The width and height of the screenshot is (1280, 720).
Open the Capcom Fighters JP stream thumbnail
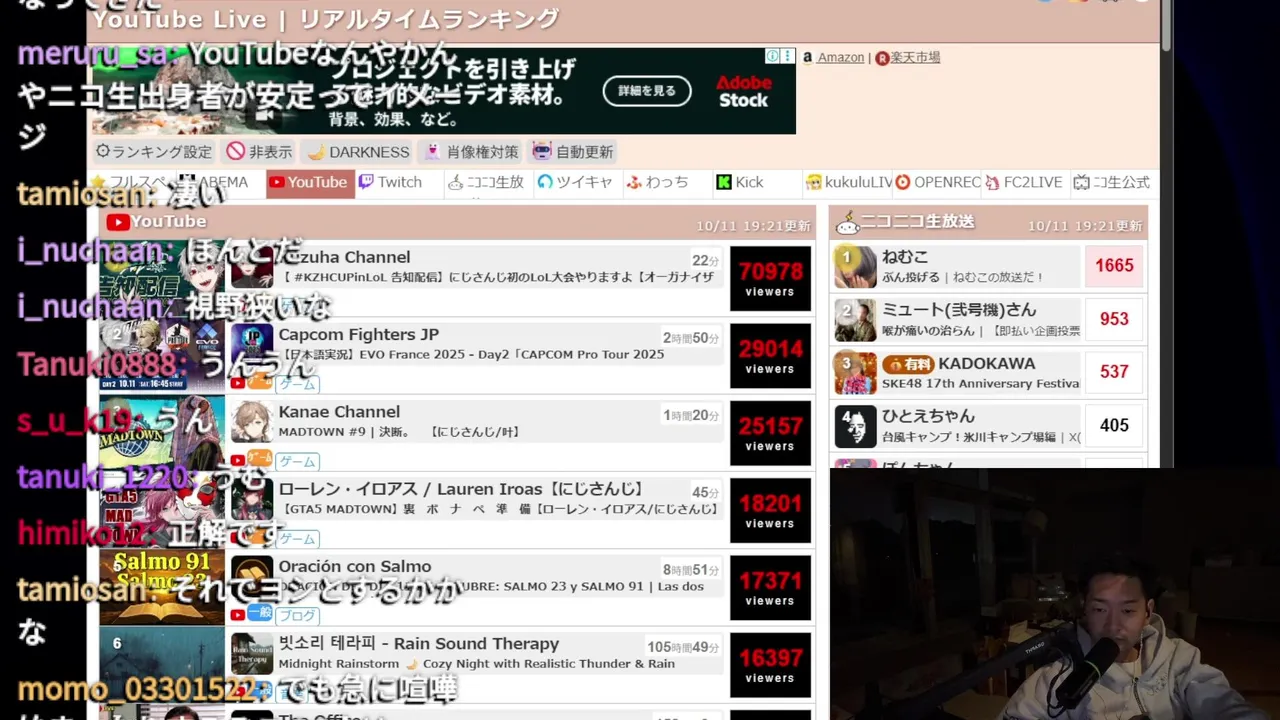(162, 355)
